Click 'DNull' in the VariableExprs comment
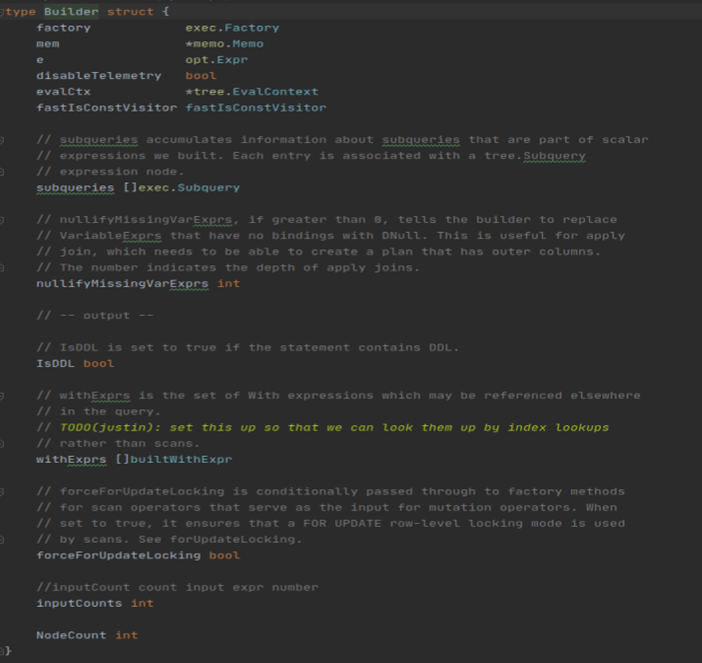Image resolution: width=702 pixels, height=663 pixels. 401,235
